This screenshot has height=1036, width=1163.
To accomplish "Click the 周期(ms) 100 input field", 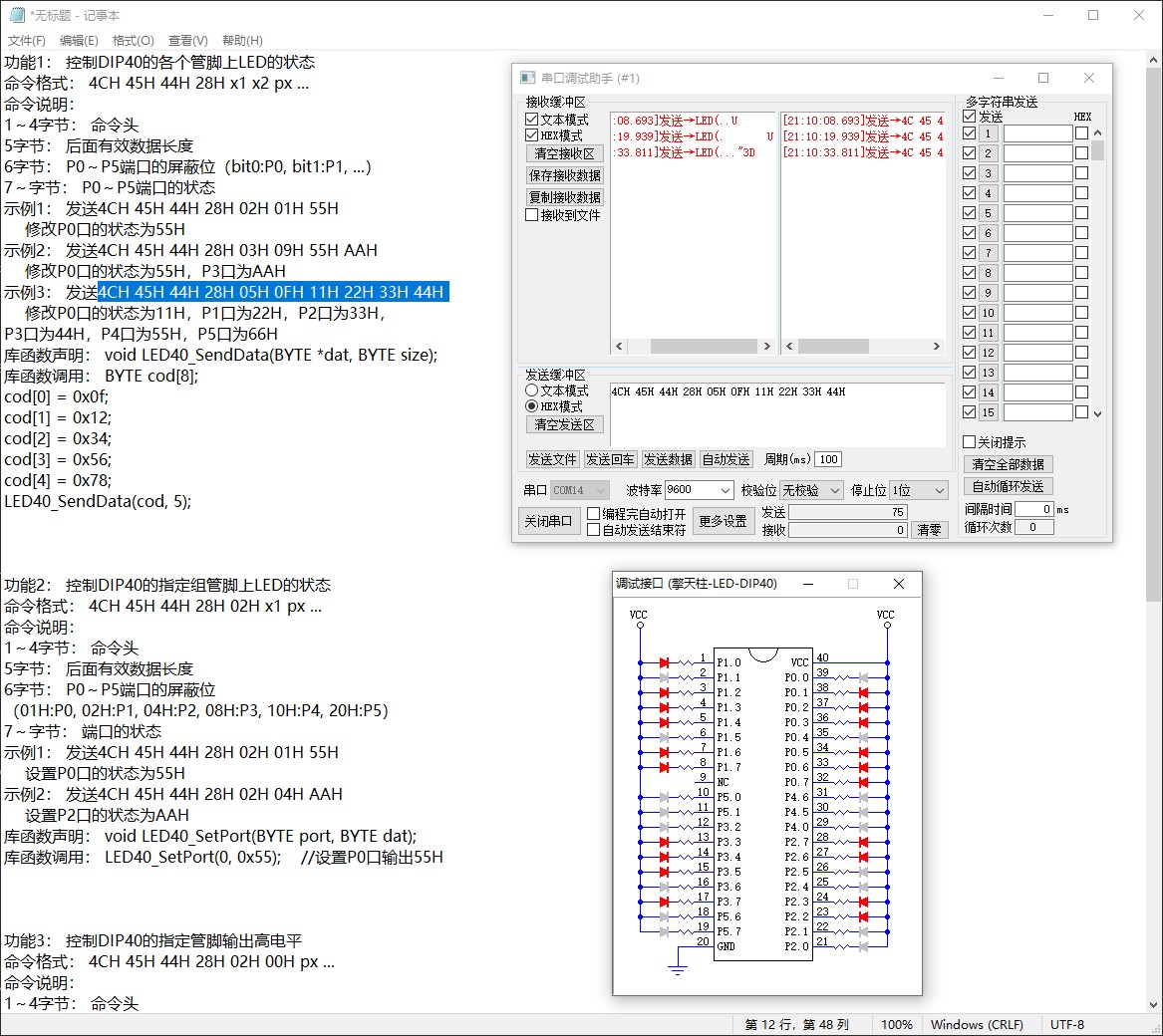I will 828,459.
